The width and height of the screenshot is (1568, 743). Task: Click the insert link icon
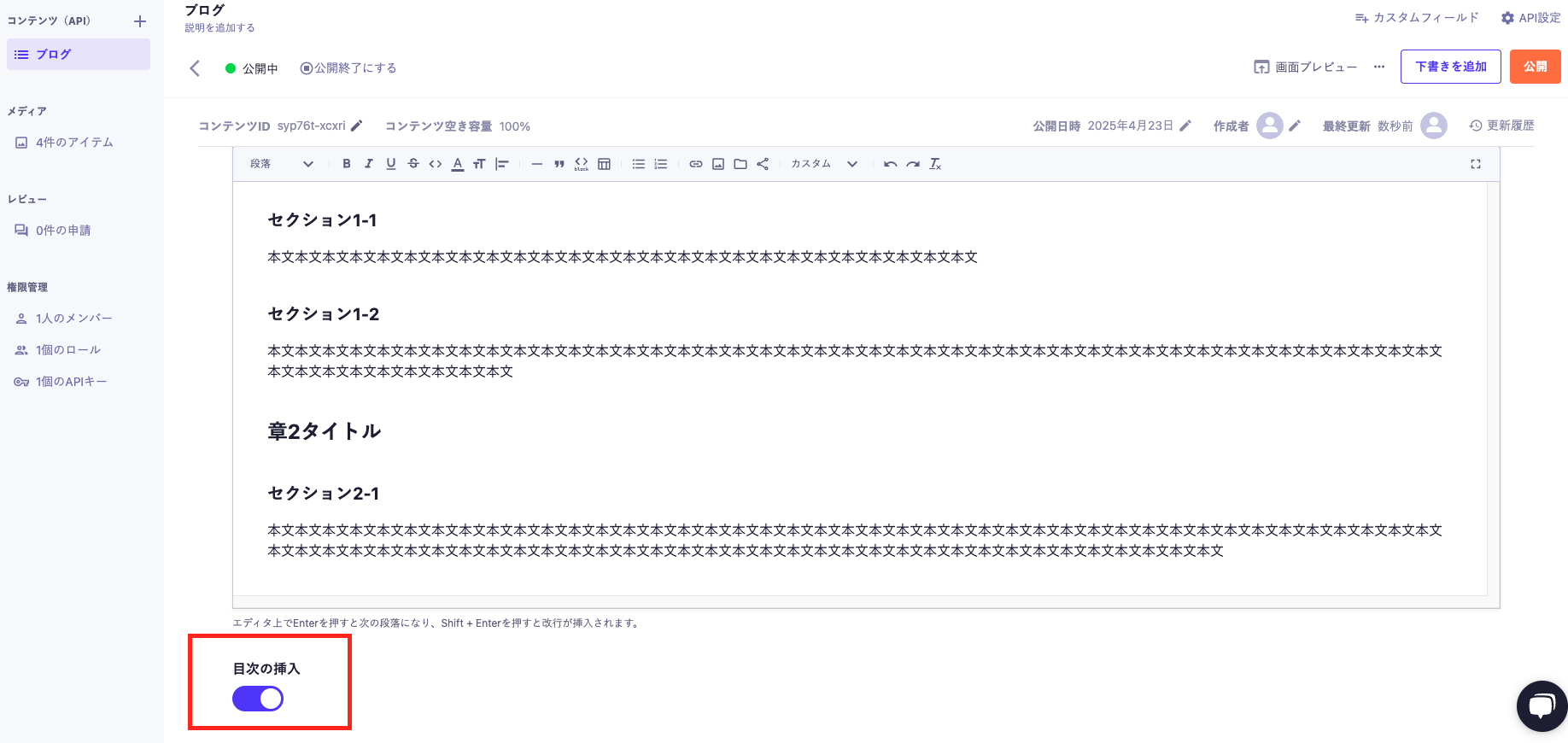696,164
